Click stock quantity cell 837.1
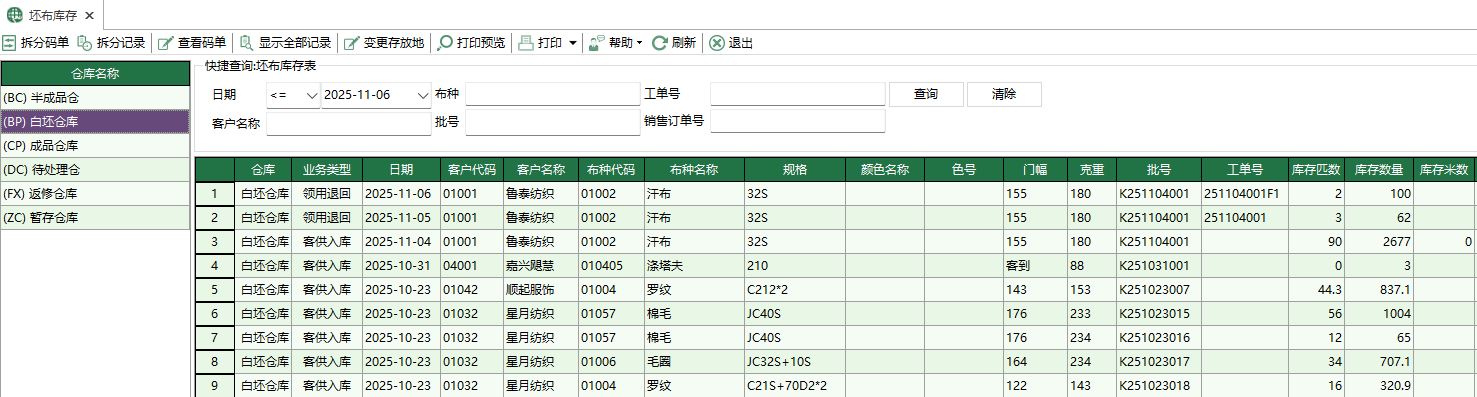The width and height of the screenshot is (1477, 397). click(x=1379, y=290)
